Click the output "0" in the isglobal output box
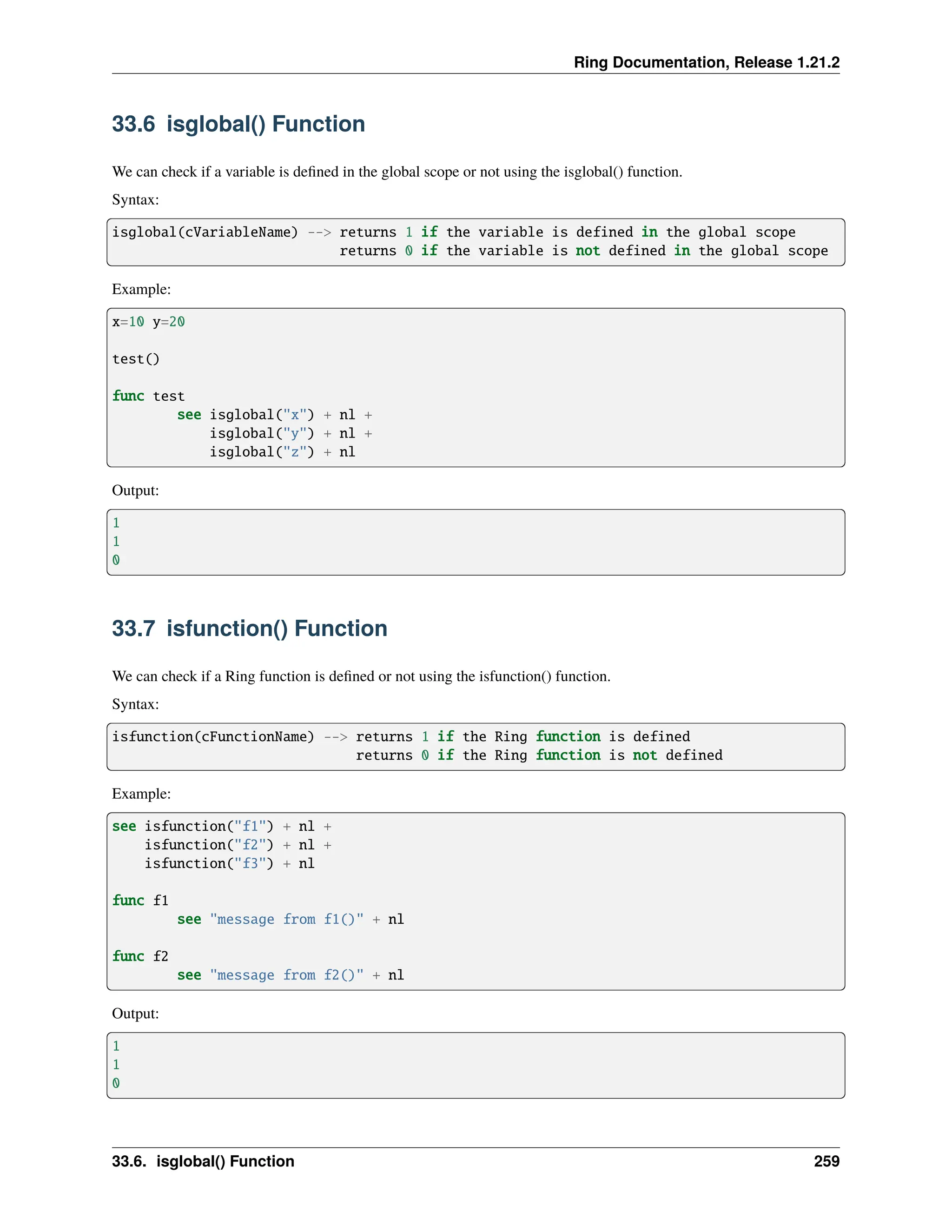This screenshot has width=952, height=1232. pyautogui.click(x=116, y=560)
